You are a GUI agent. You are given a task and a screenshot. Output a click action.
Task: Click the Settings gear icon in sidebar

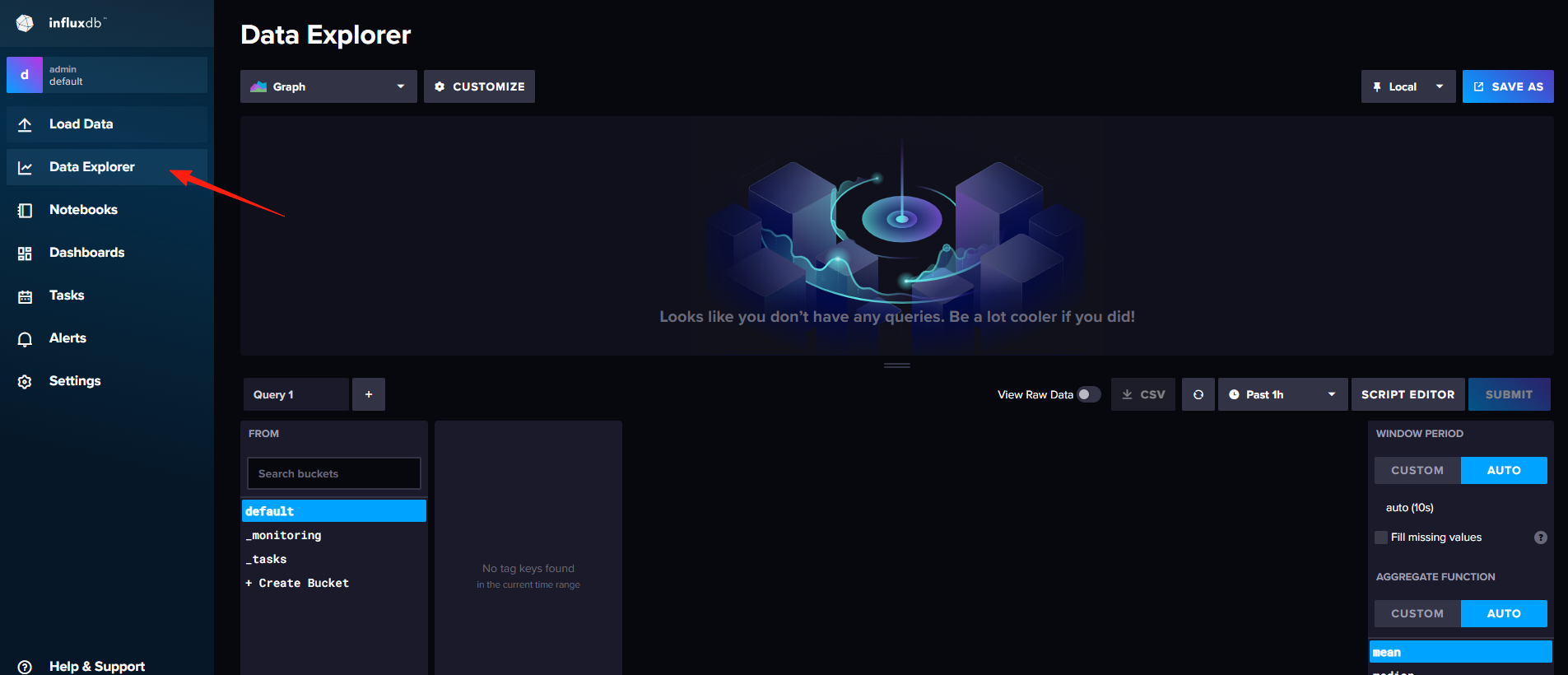pos(25,381)
